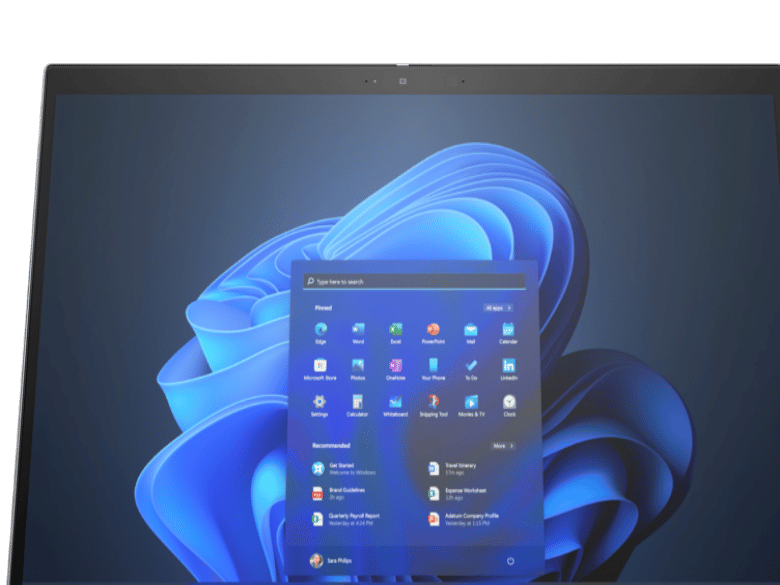
Task: Click the Pinned section heading
Action: 323,308
